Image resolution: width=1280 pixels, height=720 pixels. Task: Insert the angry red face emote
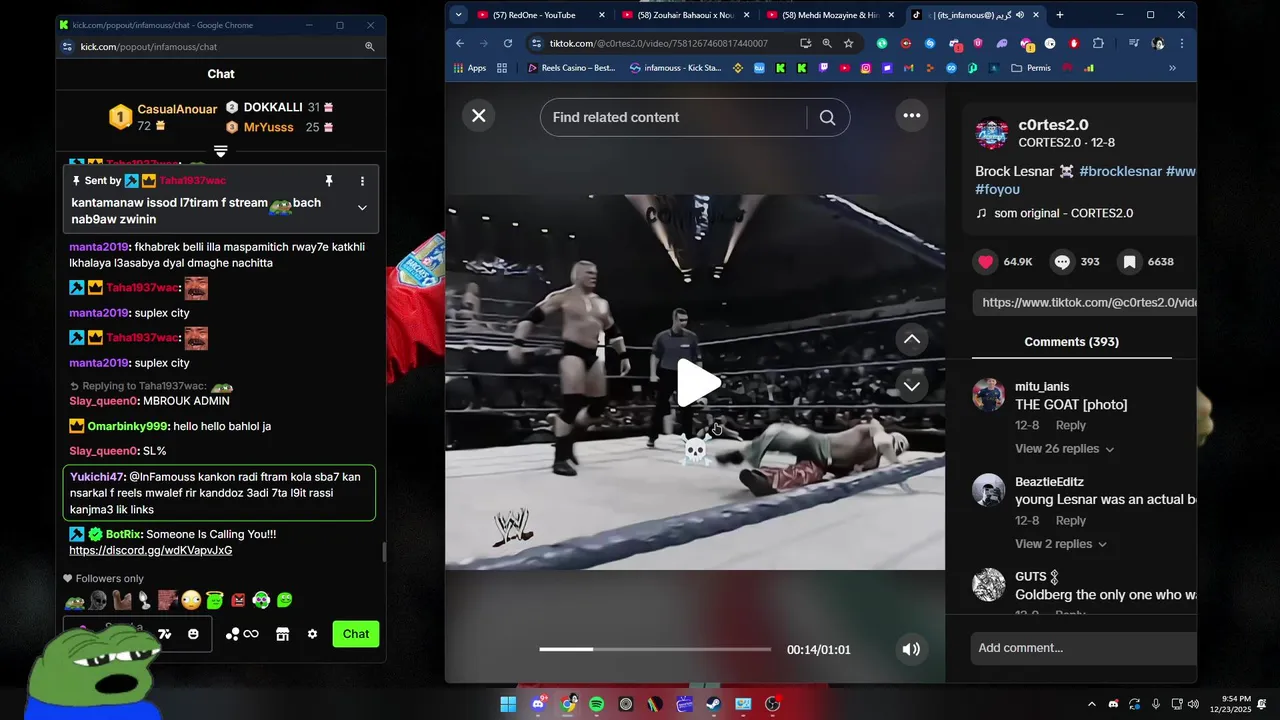click(238, 600)
